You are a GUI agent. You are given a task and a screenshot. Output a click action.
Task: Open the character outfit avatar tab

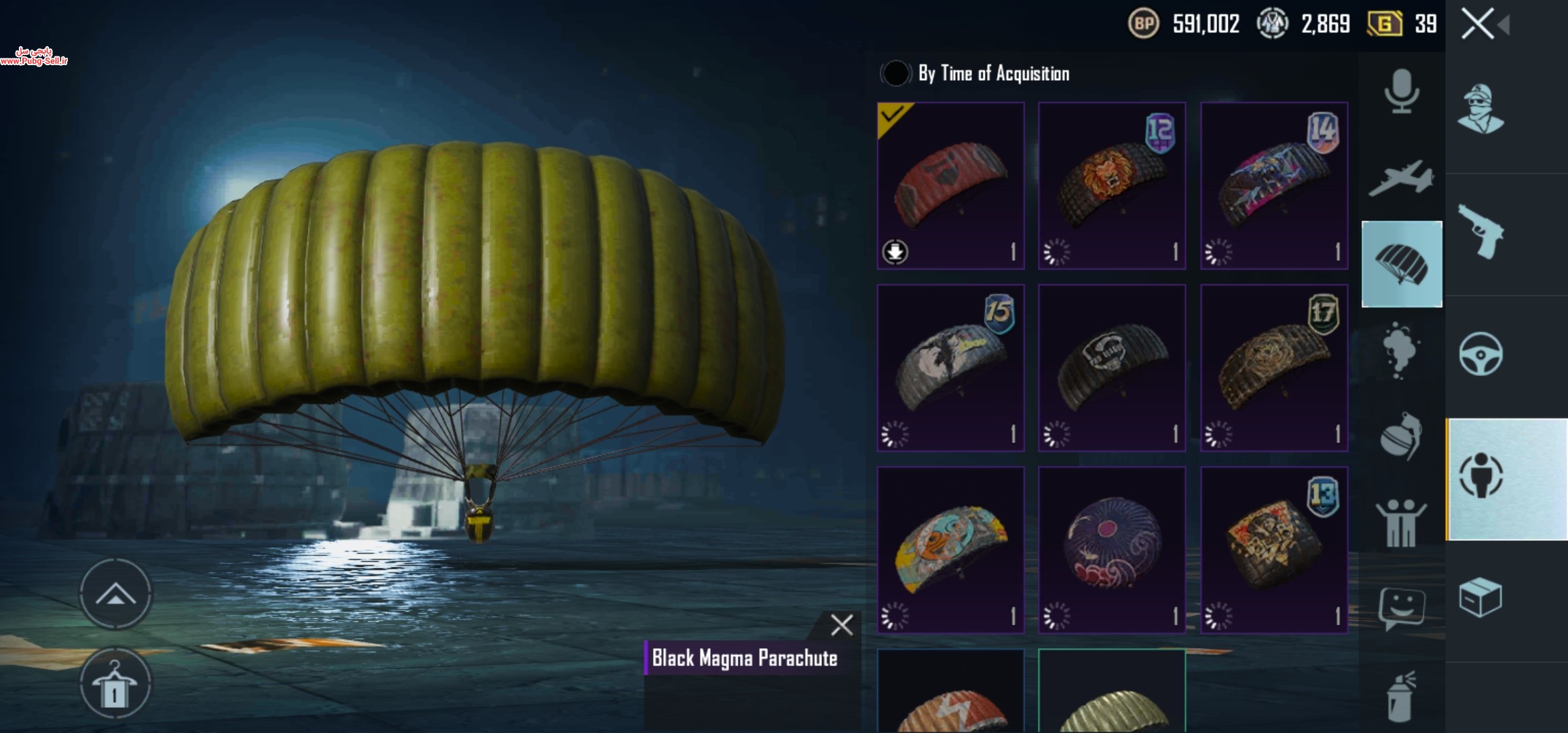point(1480,110)
